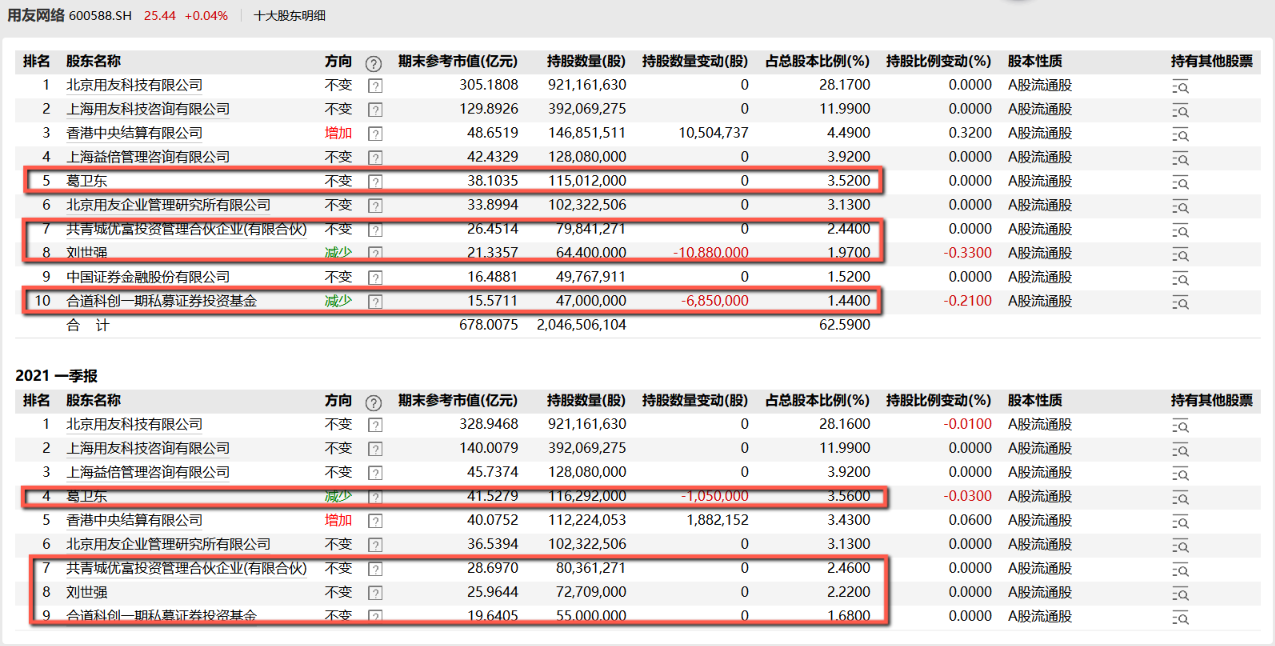Click share change value 10,504,737
The image size is (1275, 646).
tap(713, 133)
